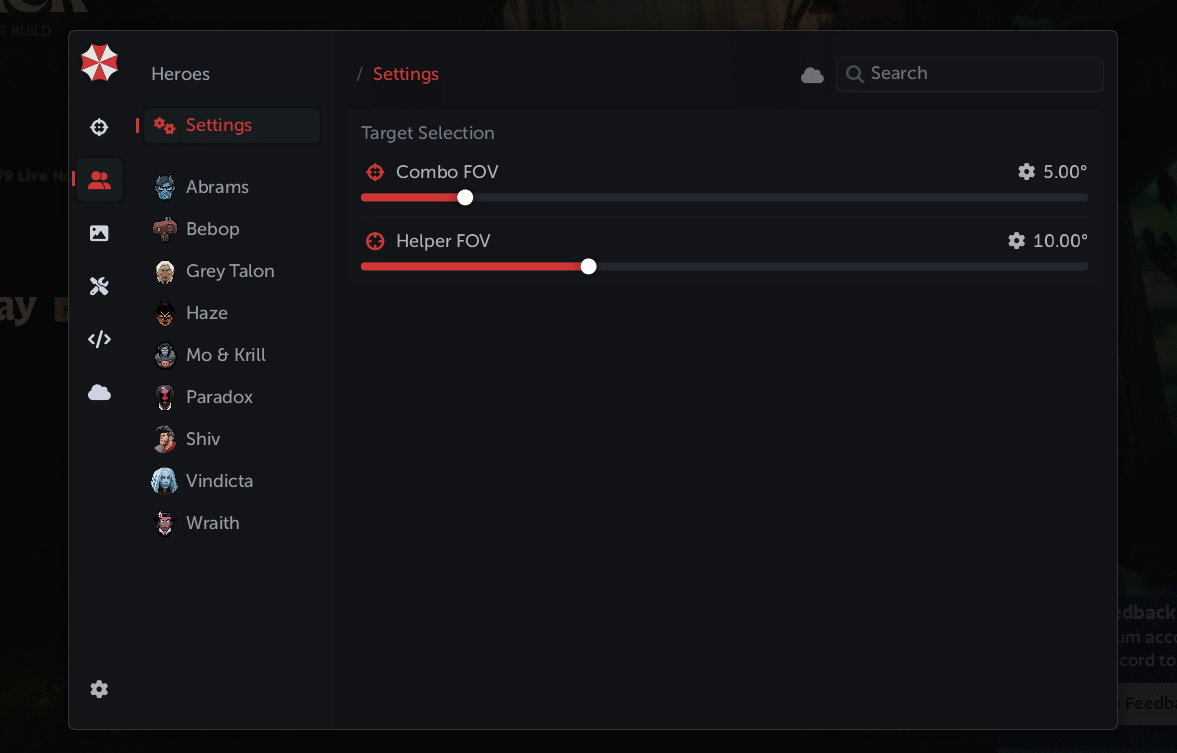This screenshot has height=753, width=1177.
Task: Click the Combo FOV slider handle
Action: pyautogui.click(x=465, y=197)
